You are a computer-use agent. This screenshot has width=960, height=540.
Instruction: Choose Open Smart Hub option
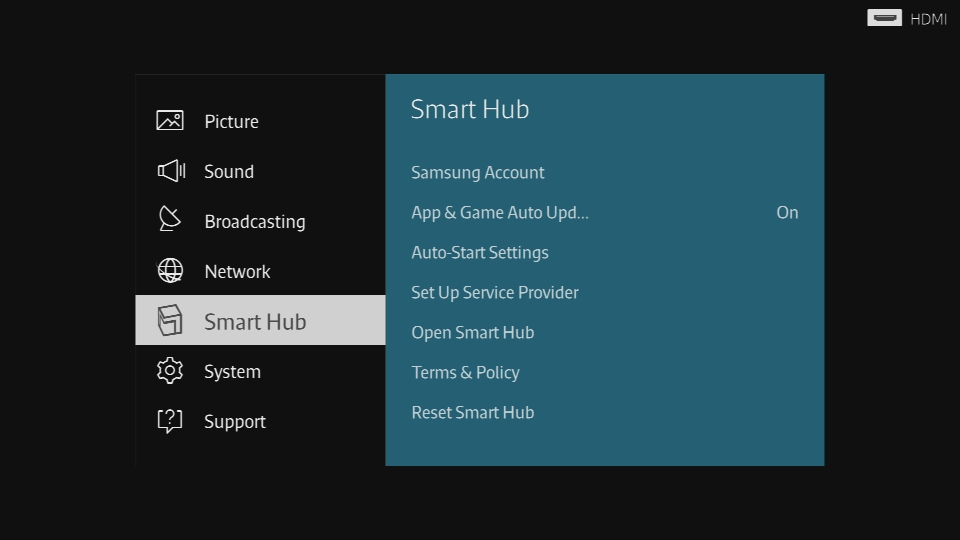pos(604,332)
